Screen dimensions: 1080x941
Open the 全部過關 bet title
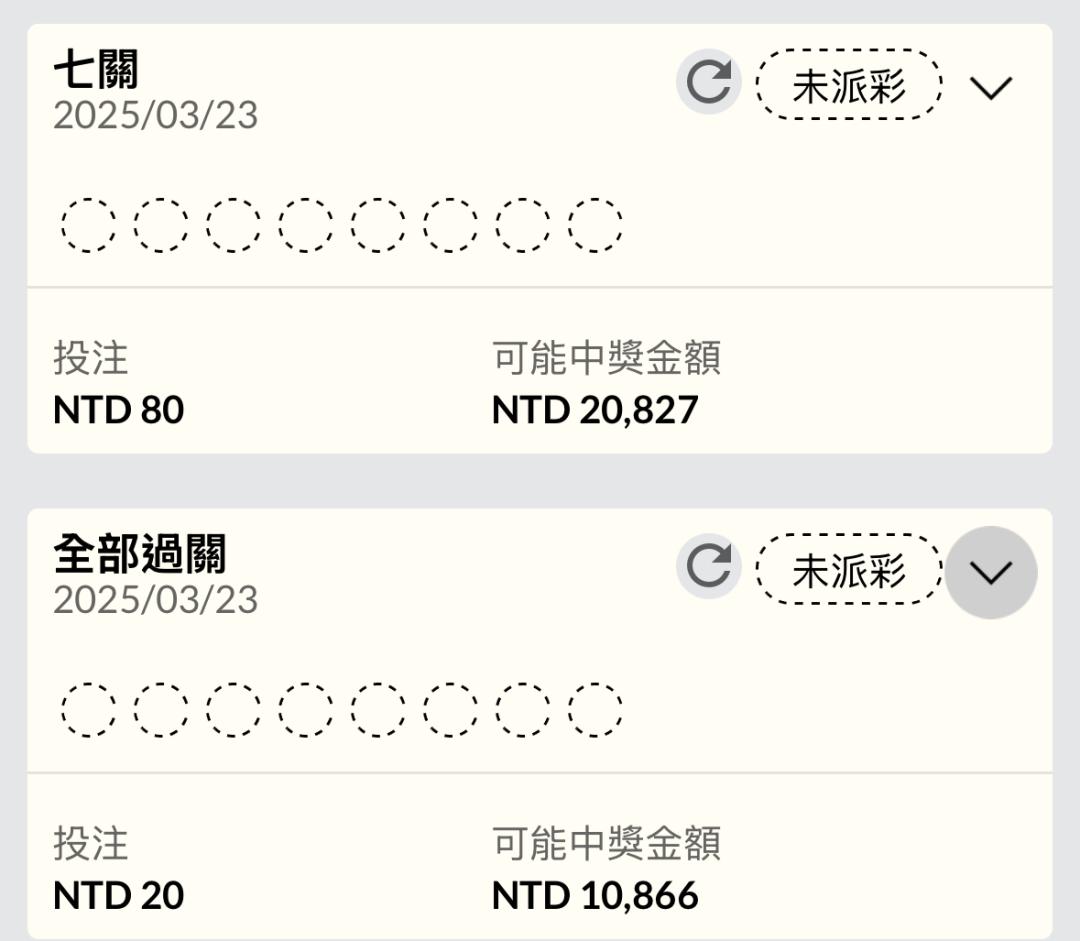(140, 554)
